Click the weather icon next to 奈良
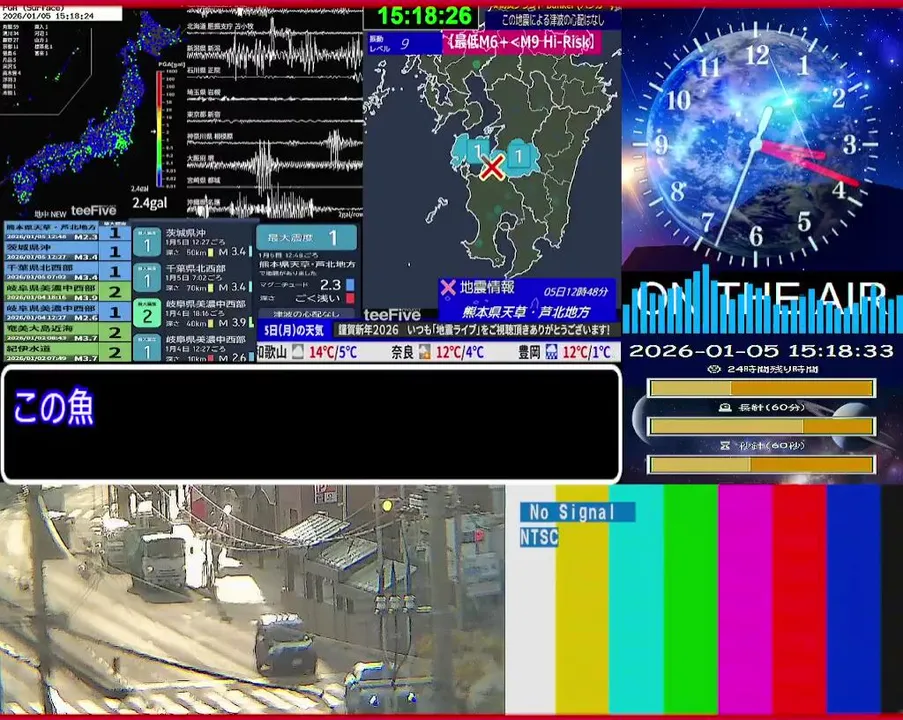This screenshot has width=903, height=720. click(x=424, y=351)
